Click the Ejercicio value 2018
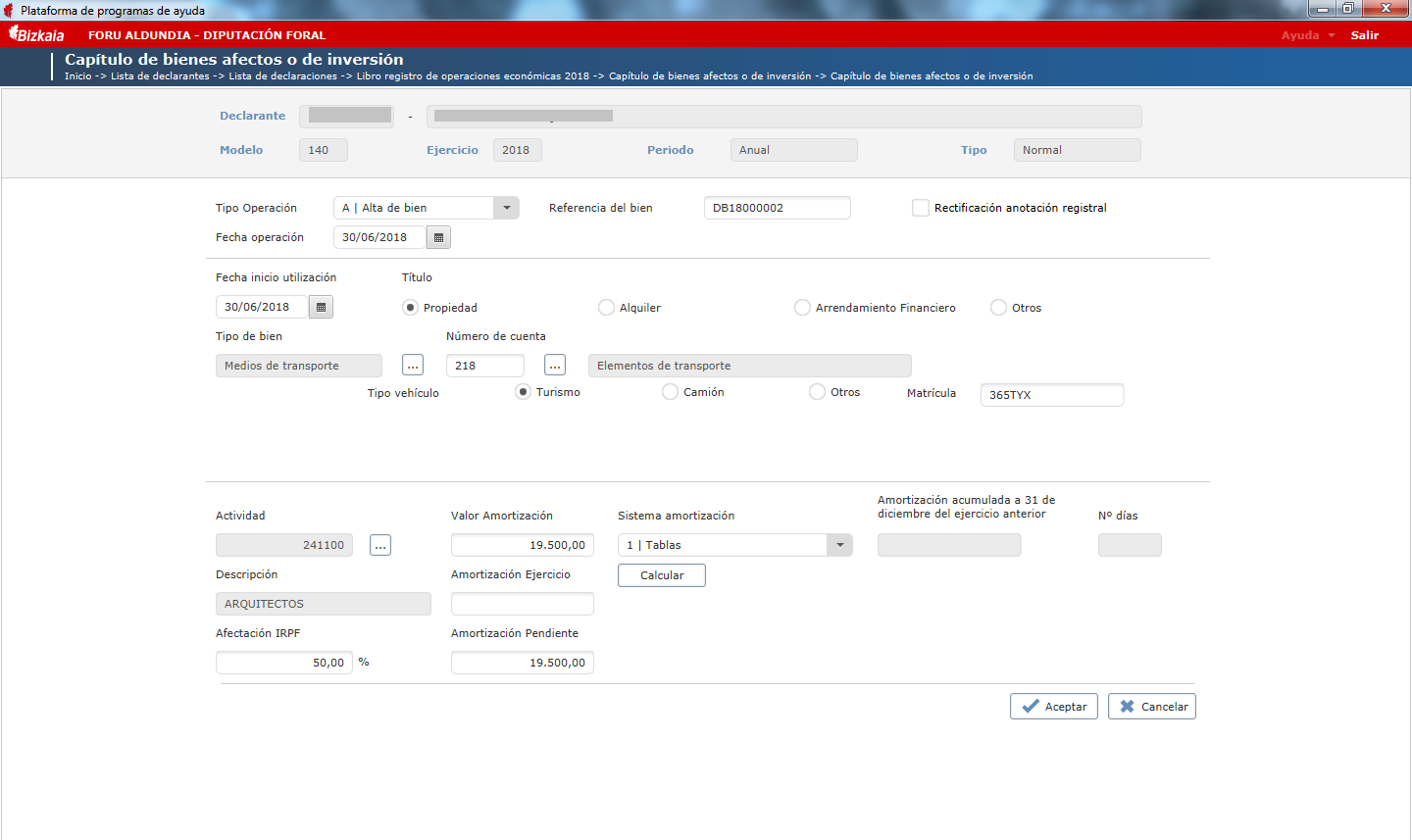 coord(518,150)
